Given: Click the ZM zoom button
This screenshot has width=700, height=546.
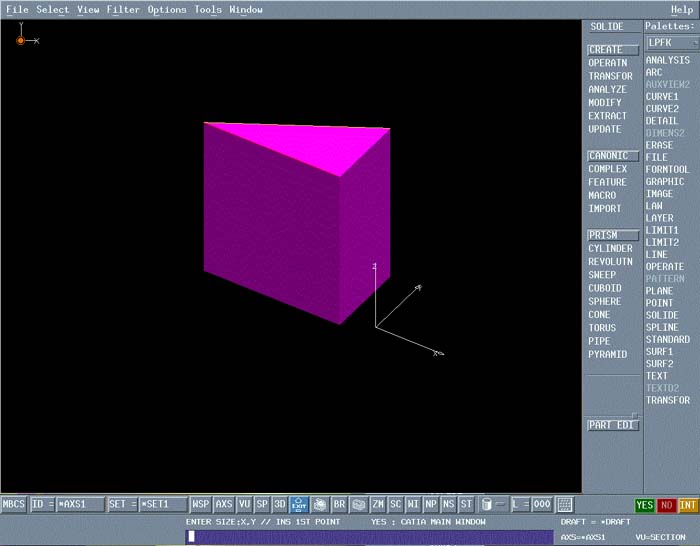Looking at the screenshot, I should click(378, 505).
